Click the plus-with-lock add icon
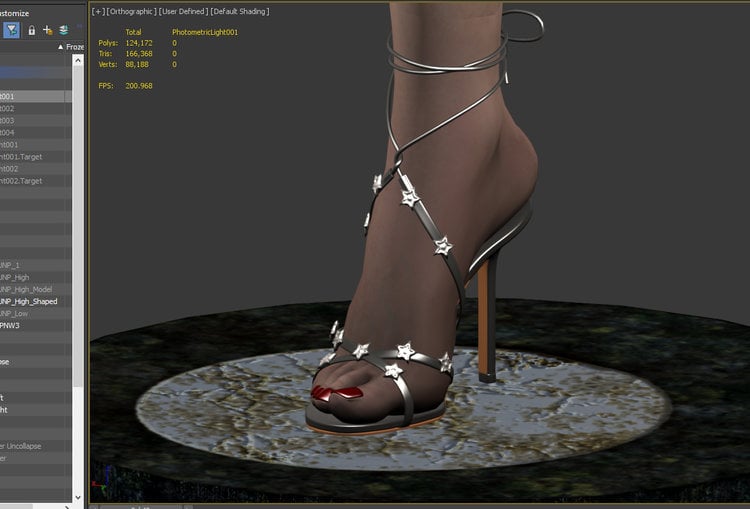The width and height of the screenshot is (750, 509). click(x=47, y=30)
